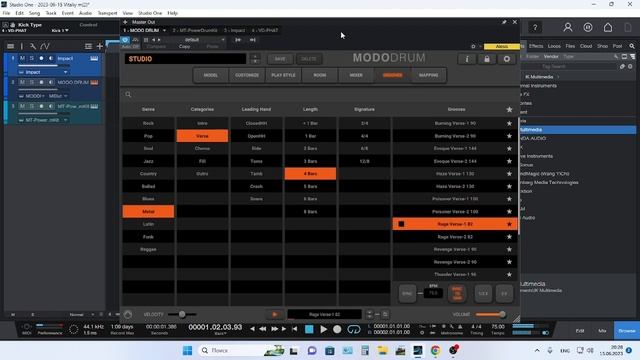Open File Explorer from the taskbar
The image size is (640, 360).
pyautogui.click(x=382, y=350)
